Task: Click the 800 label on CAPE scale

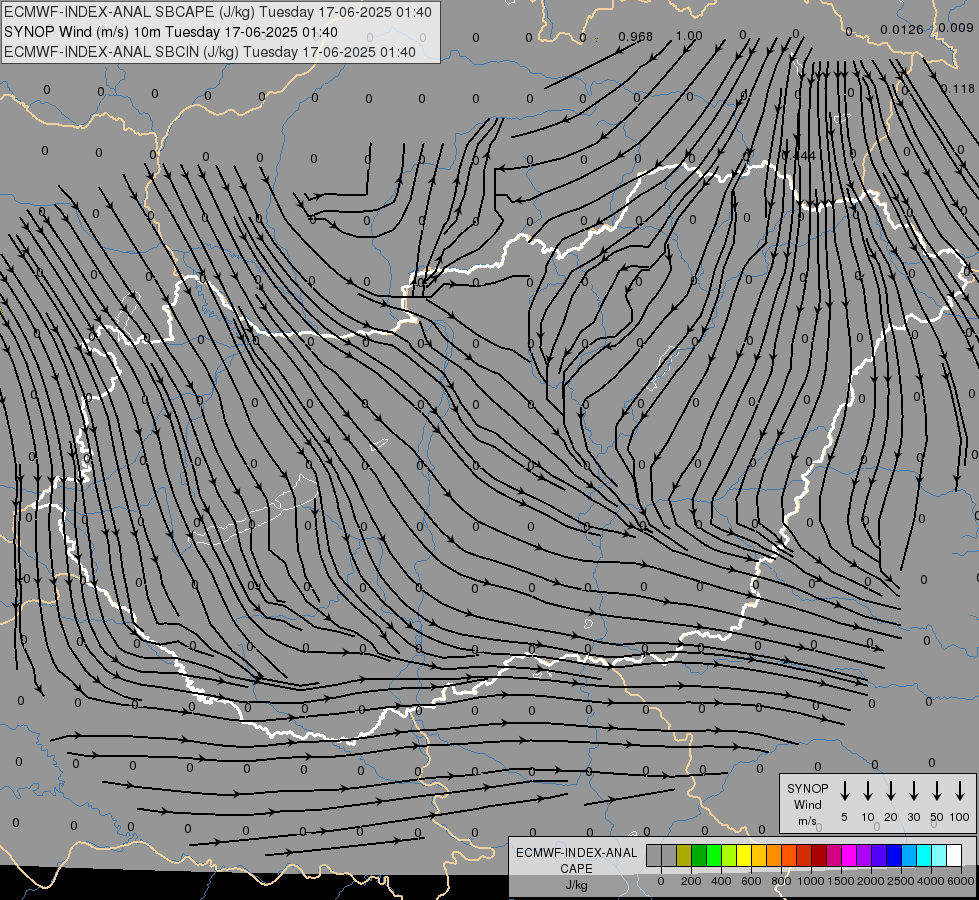Action: click(x=781, y=881)
